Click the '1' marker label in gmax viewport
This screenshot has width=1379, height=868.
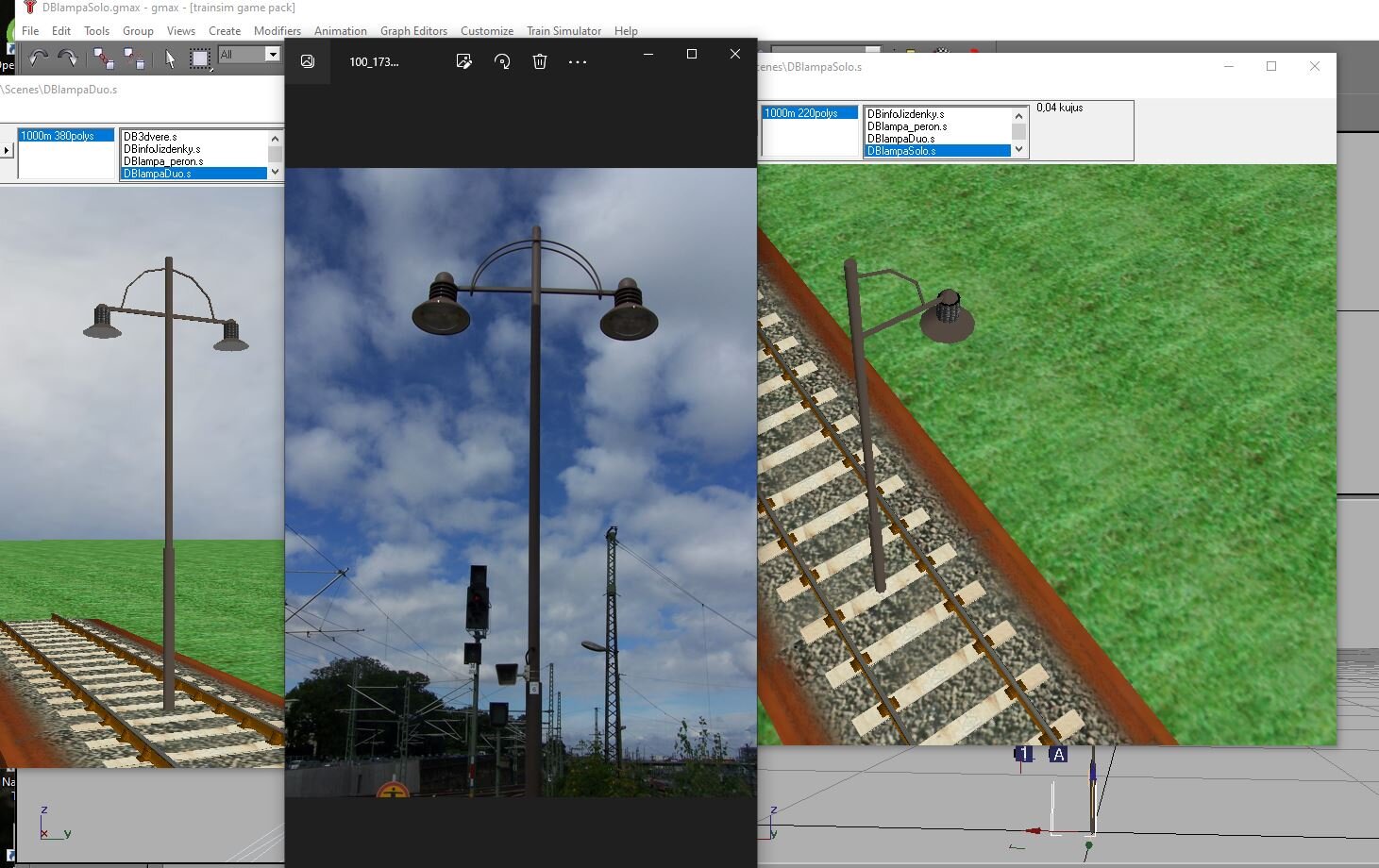(1024, 754)
